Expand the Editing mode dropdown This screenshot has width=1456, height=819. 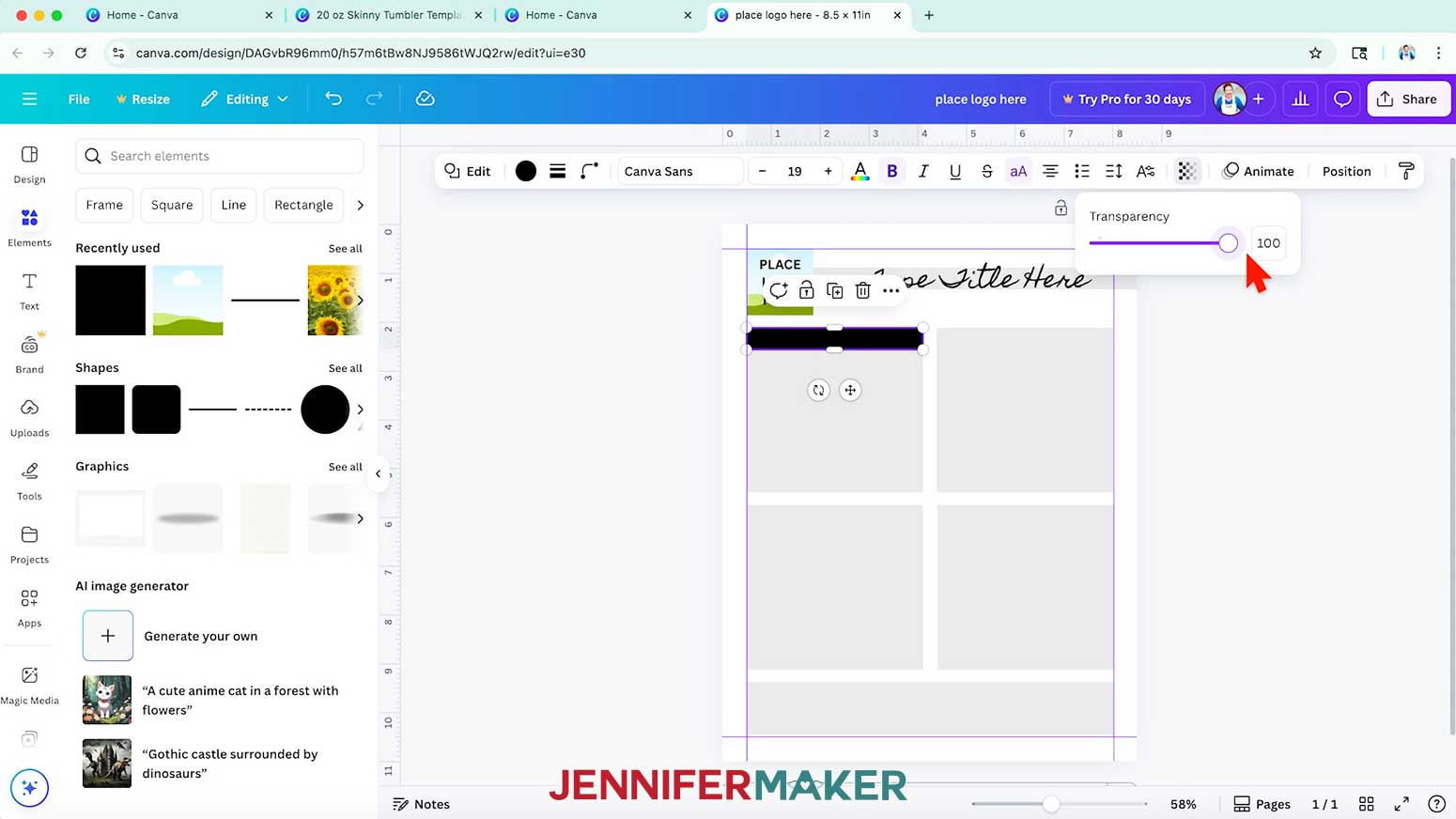244,99
